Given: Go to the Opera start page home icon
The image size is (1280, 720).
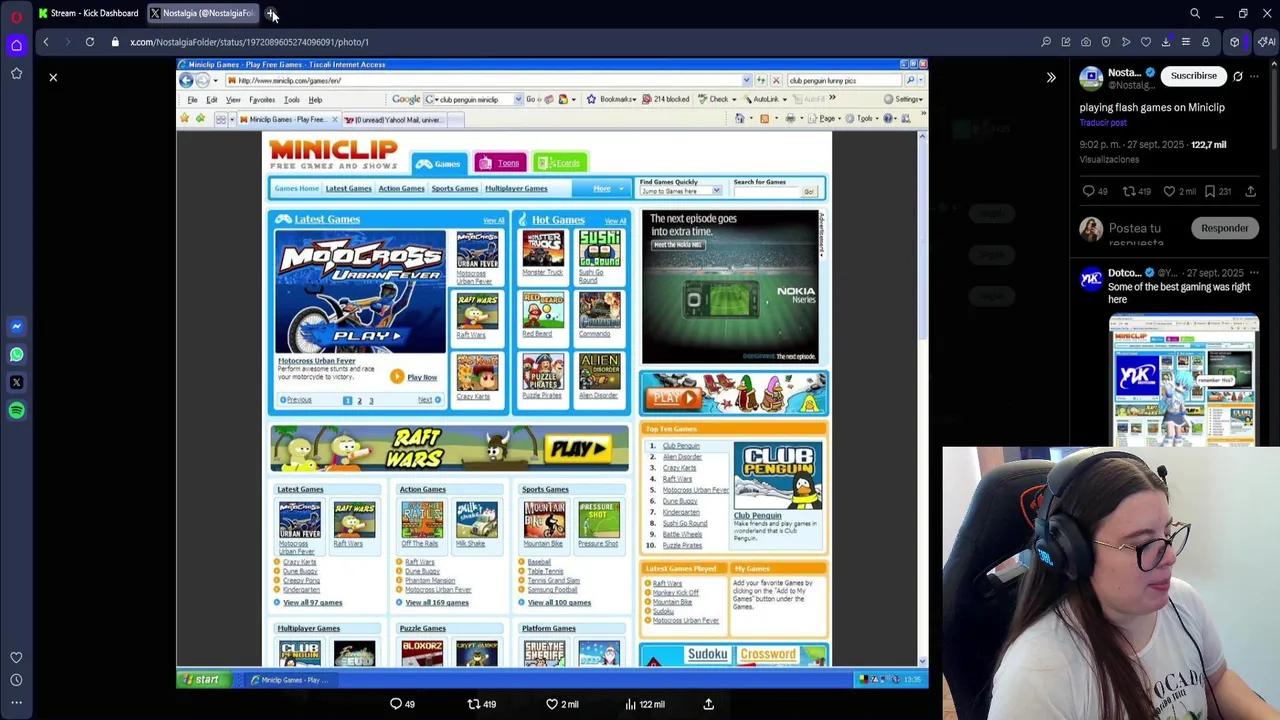Looking at the screenshot, I should [x=16, y=44].
